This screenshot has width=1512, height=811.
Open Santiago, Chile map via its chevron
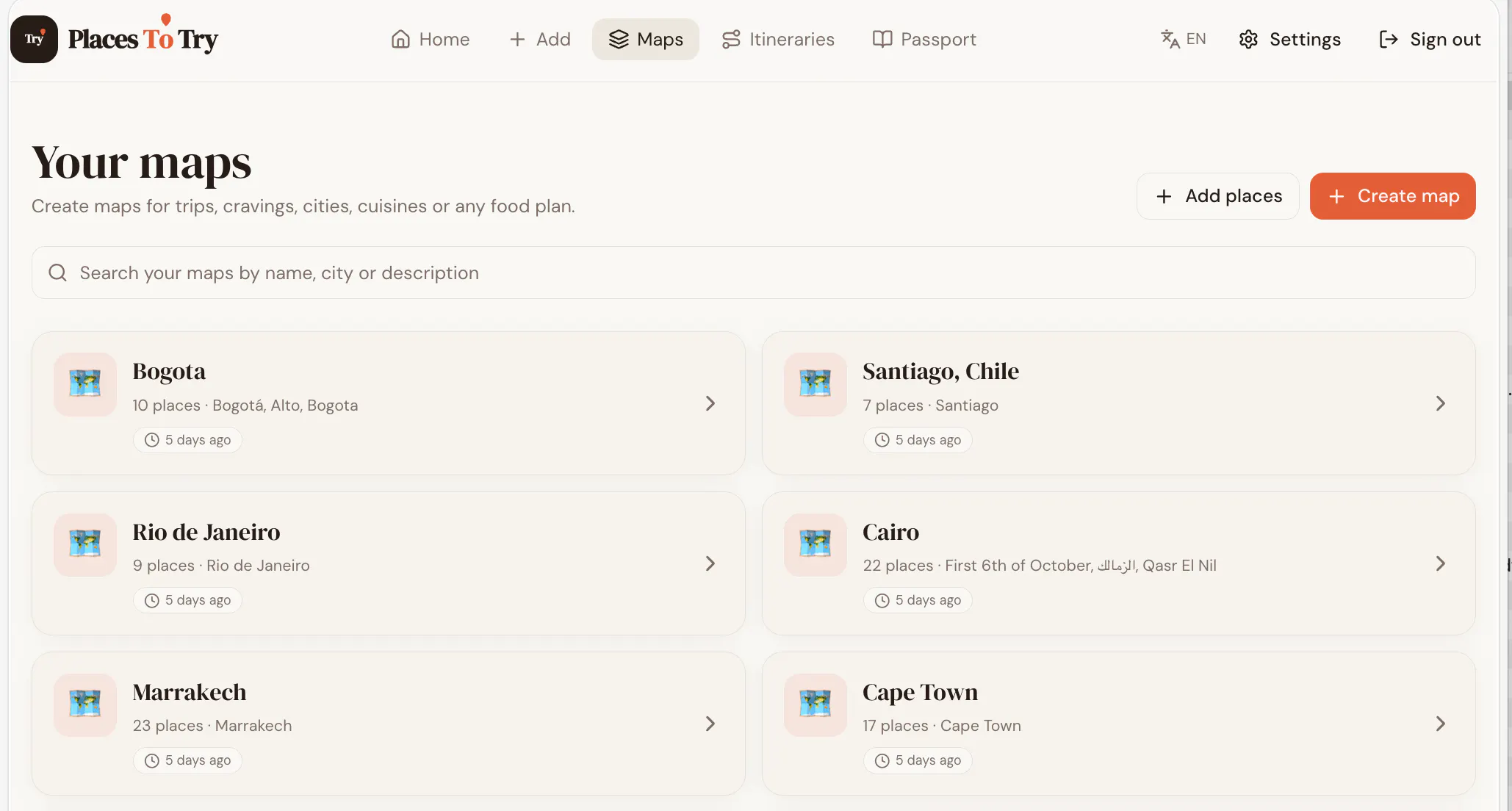tap(1441, 403)
